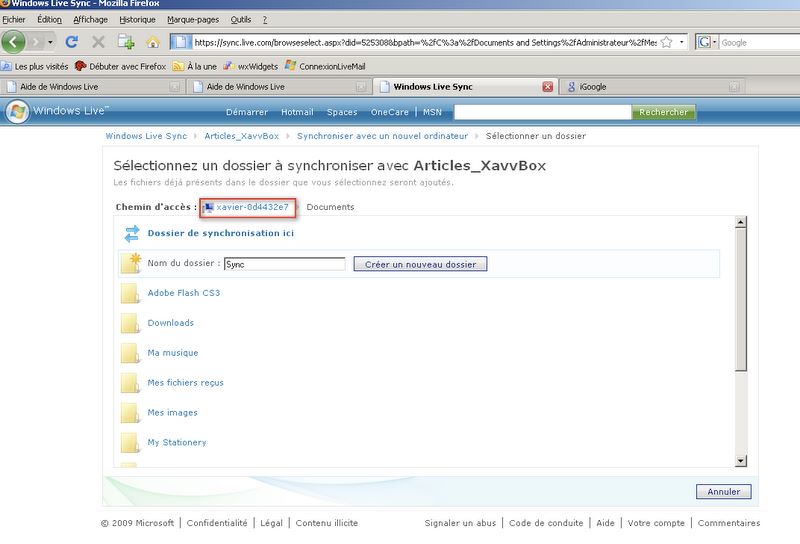Image resolution: width=800 pixels, height=544 pixels.
Task: Open the Signaler un abus footer link
Action: [x=460, y=523]
